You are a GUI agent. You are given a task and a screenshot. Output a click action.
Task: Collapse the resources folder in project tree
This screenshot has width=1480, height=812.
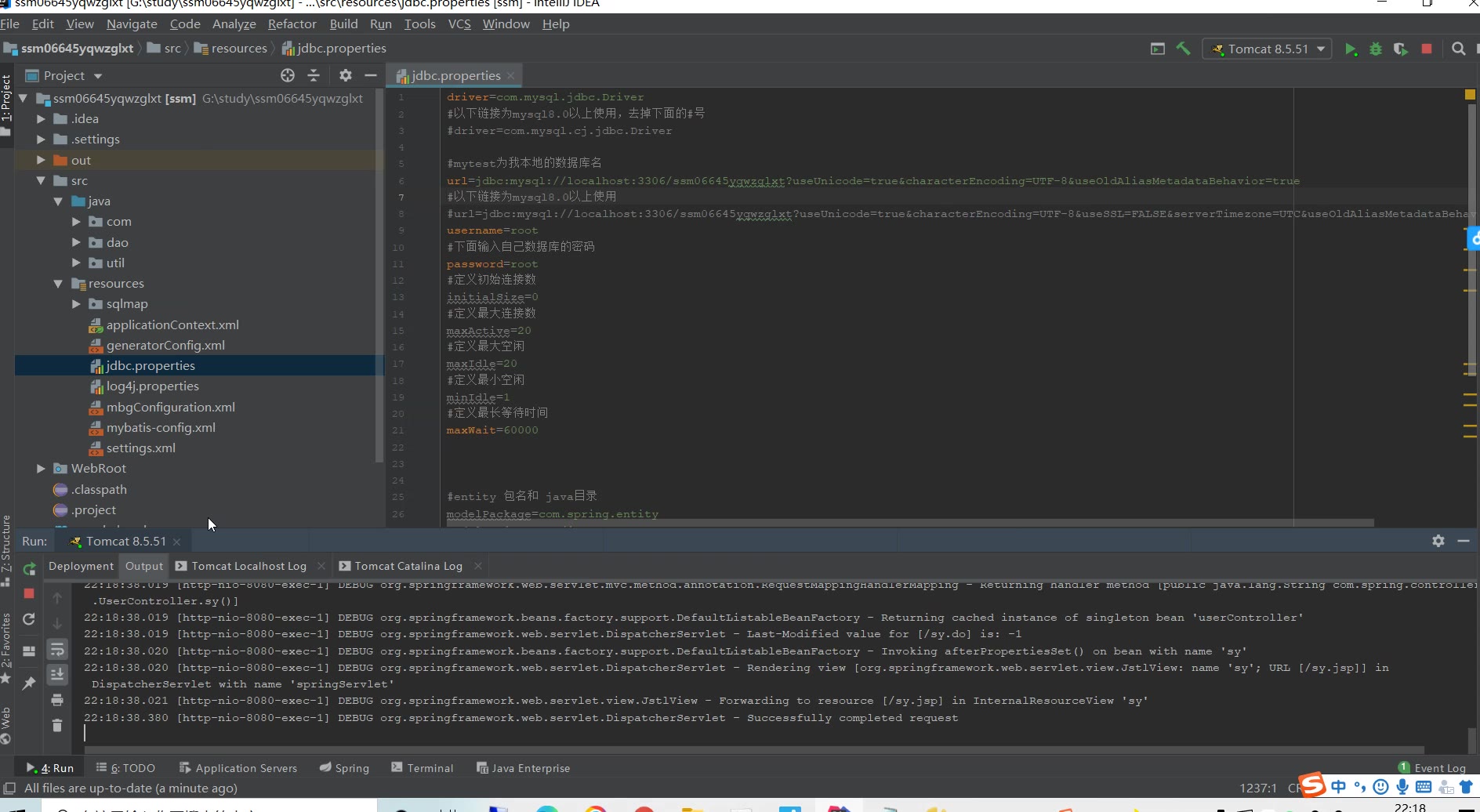click(58, 284)
